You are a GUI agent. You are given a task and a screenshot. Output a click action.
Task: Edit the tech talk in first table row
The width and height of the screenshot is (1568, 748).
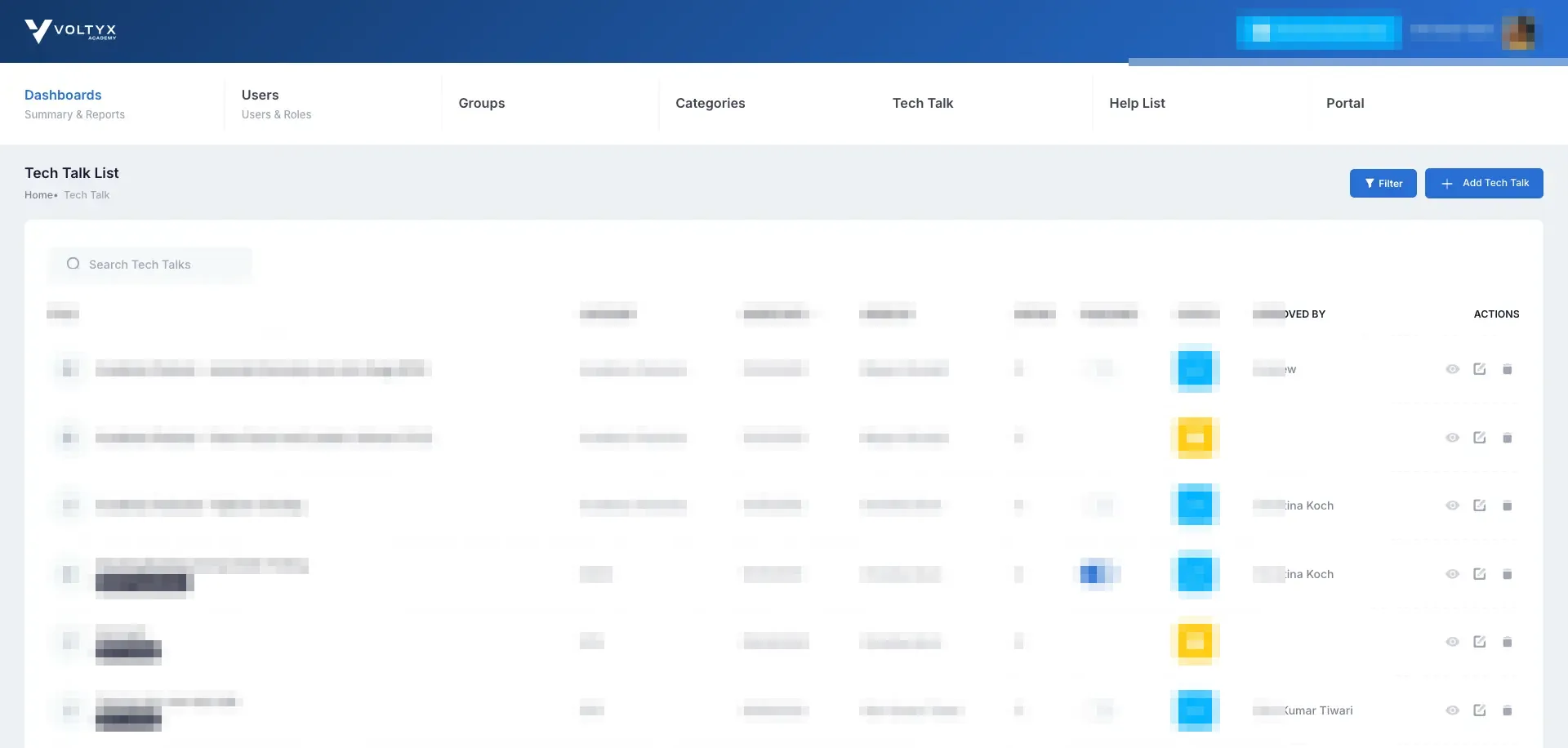pos(1479,369)
